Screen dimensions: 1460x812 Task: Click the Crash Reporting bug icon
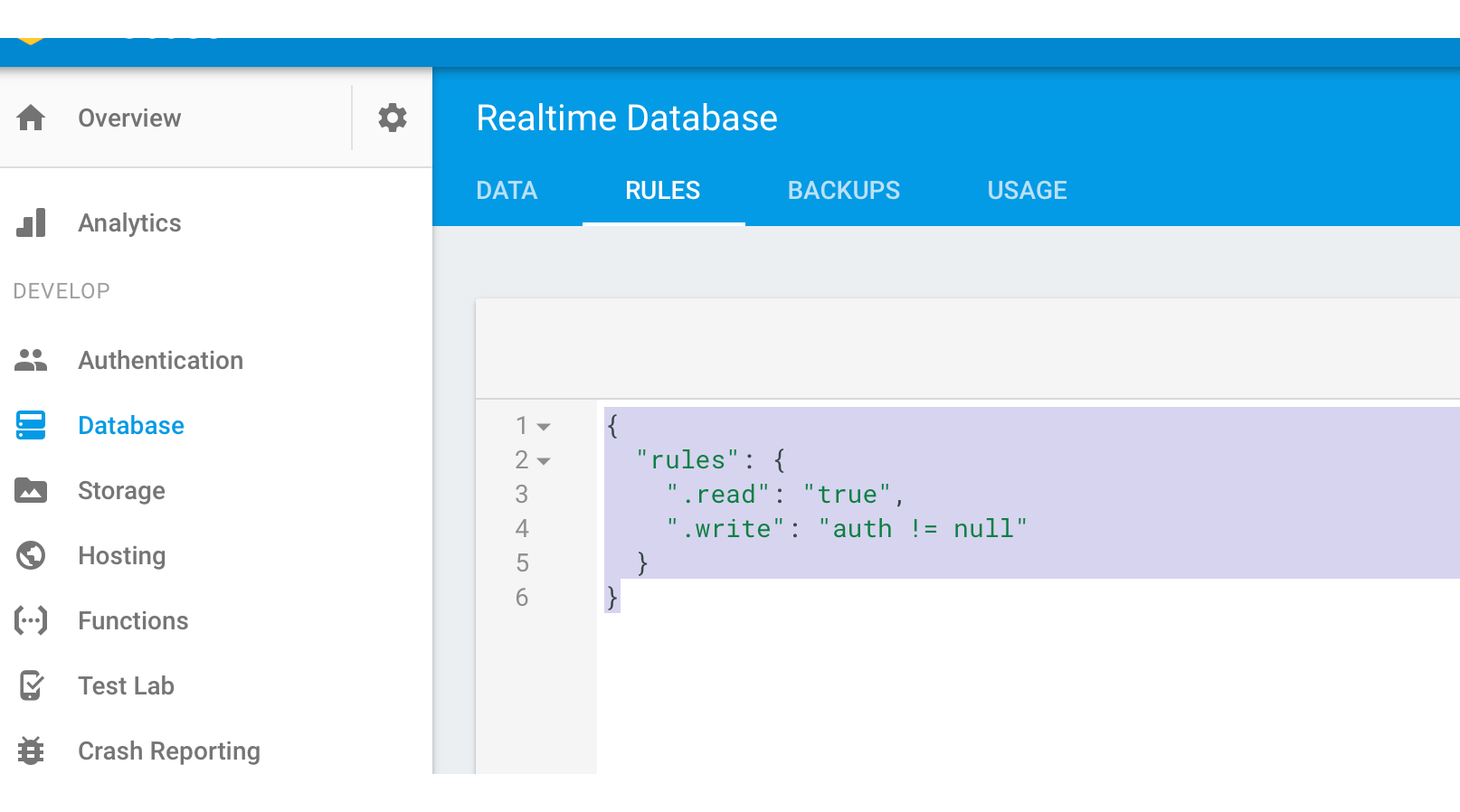click(31, 751)
